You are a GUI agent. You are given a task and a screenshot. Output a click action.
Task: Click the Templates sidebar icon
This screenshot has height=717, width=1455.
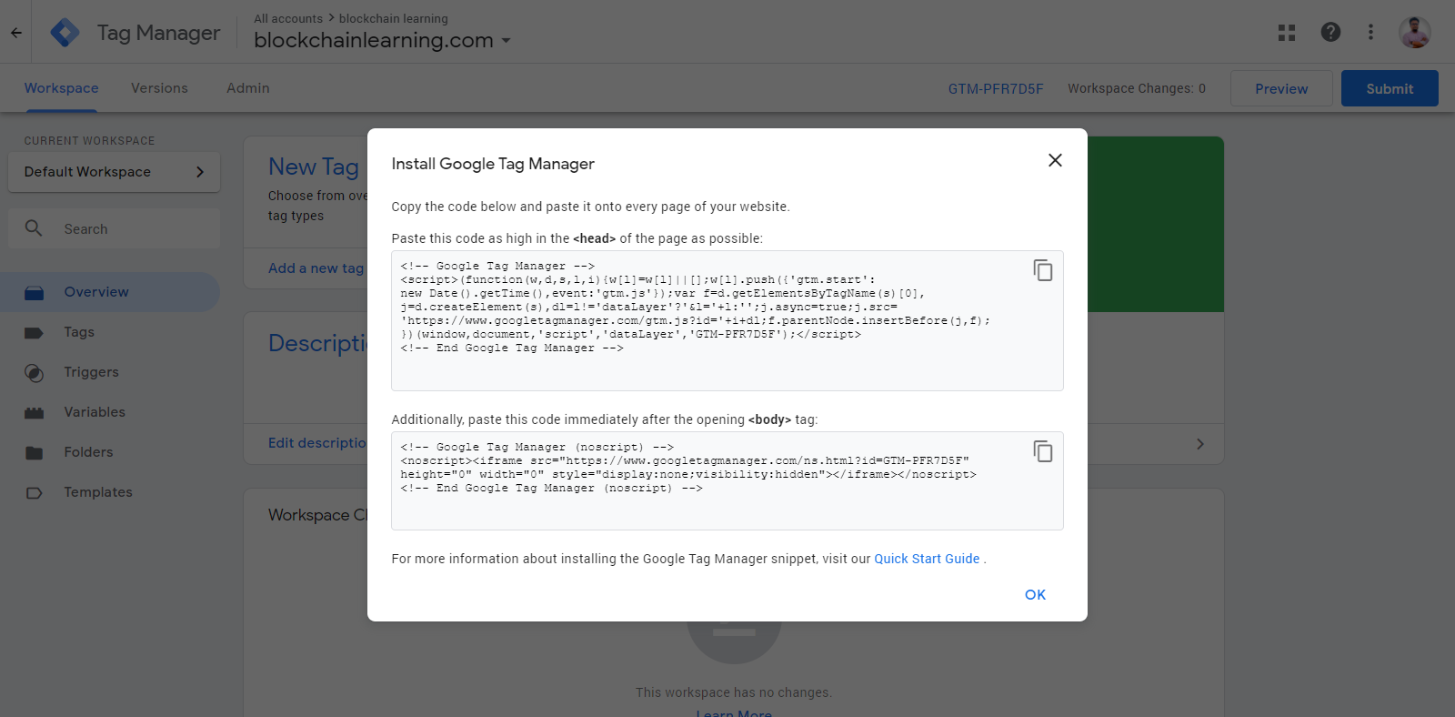[34, 492]
